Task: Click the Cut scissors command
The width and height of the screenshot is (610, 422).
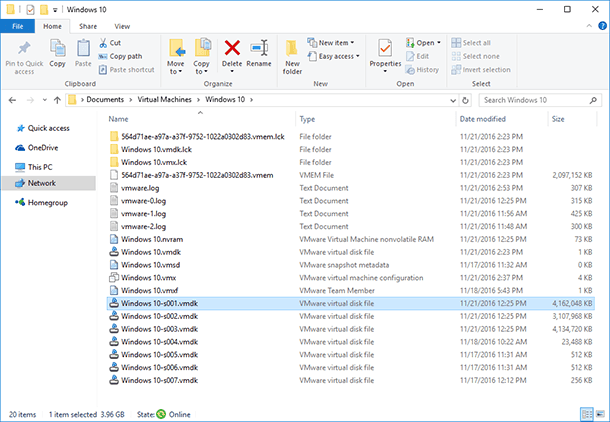Action: coord(110,43)
